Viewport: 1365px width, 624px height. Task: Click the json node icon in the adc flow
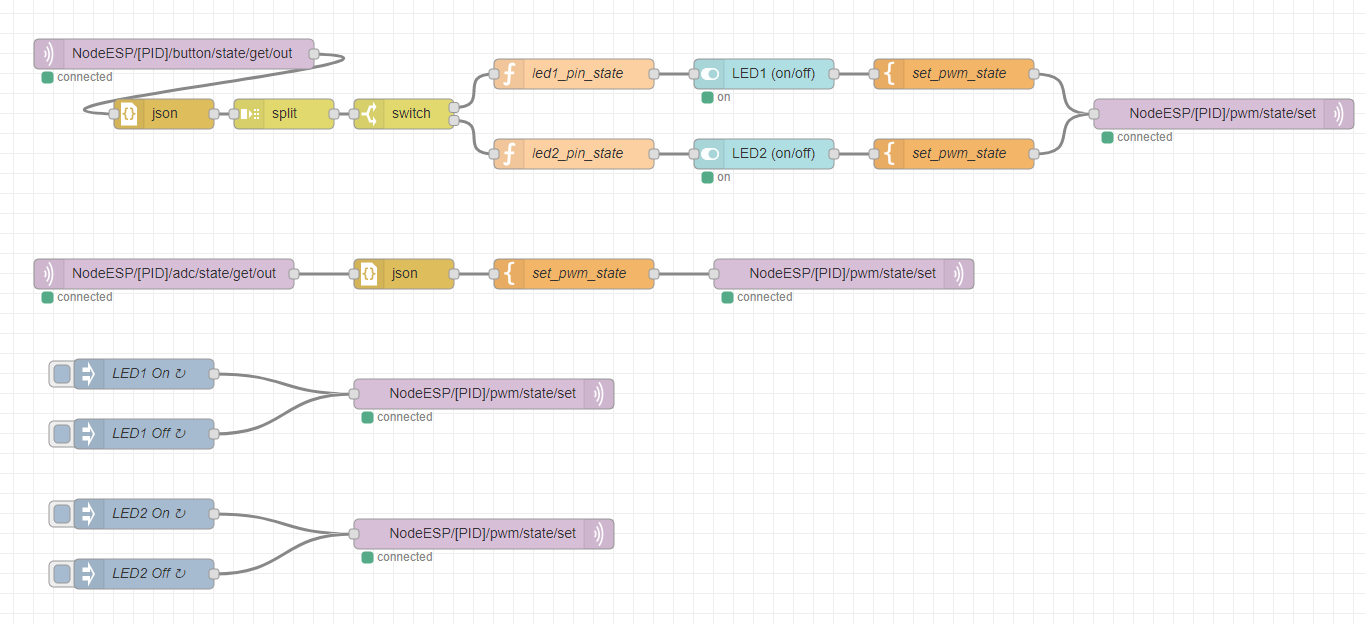click(x=369, y=274)
